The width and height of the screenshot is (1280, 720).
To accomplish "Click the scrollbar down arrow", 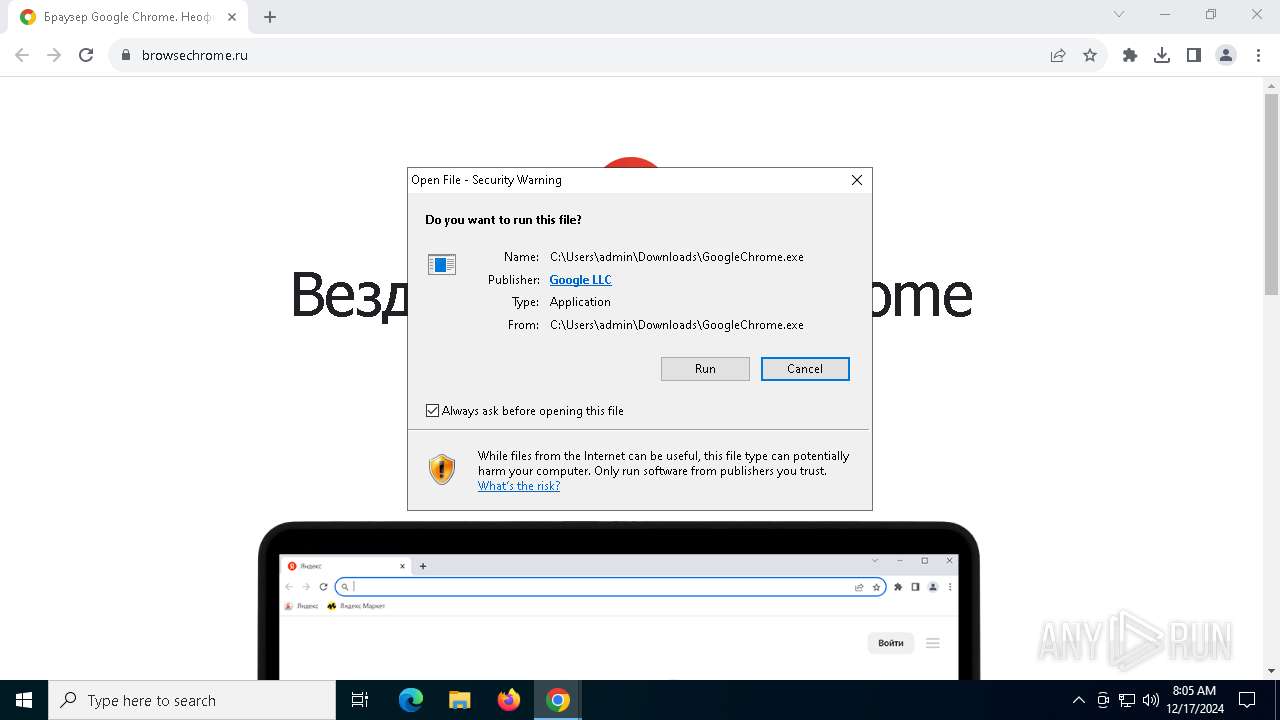I will click(x=1271, y=671).
